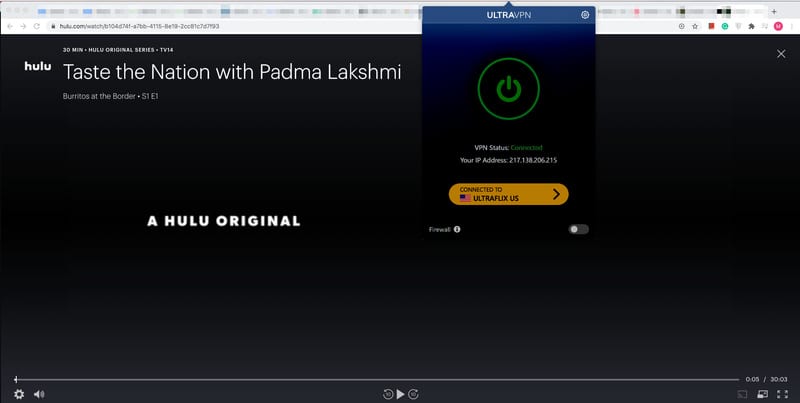Screen dimensions: 800x403
Task: Click the Connected VPN status text
Action: point(527,148)
